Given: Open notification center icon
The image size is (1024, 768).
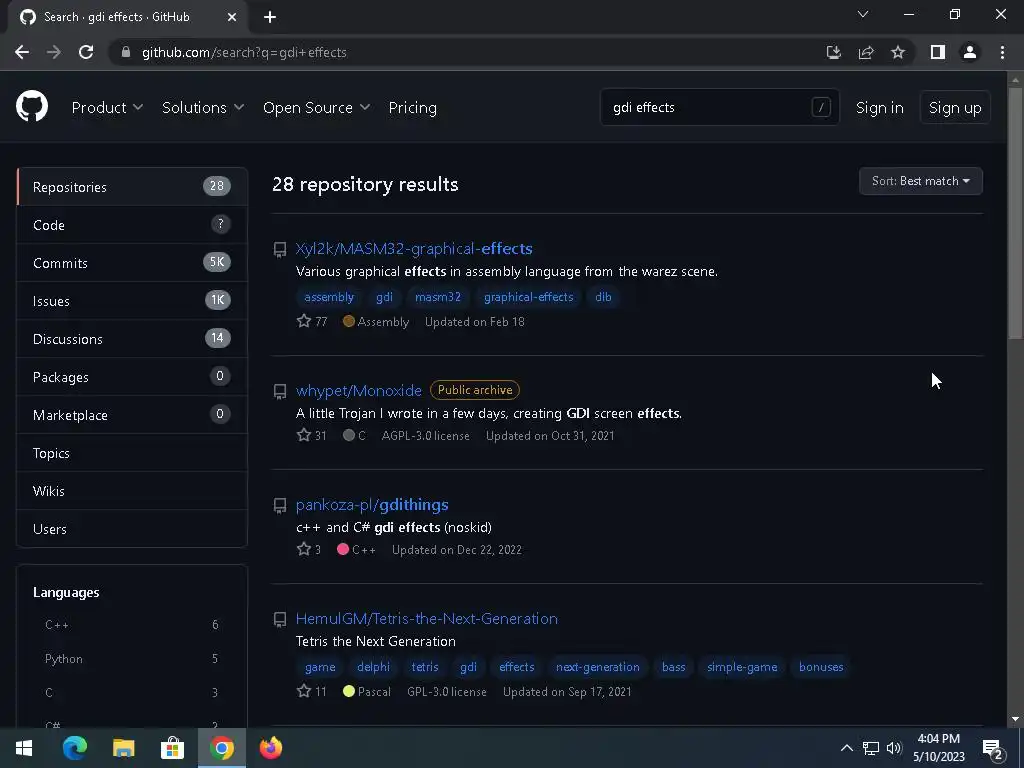Looking at the screenshot, I should pyautogui.click(x=993, y=750).
